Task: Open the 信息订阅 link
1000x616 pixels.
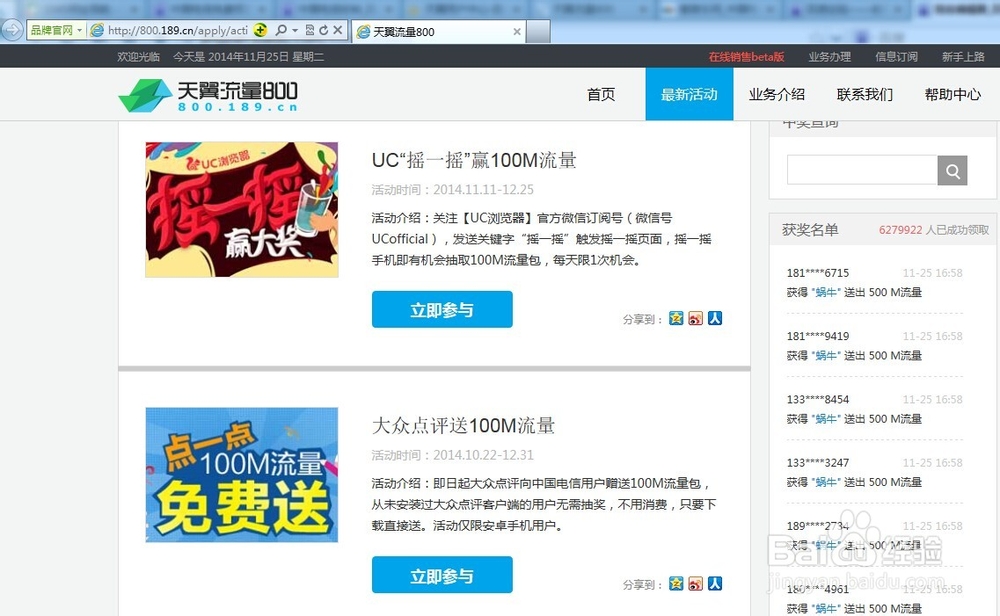Action: tap(896, 57)
